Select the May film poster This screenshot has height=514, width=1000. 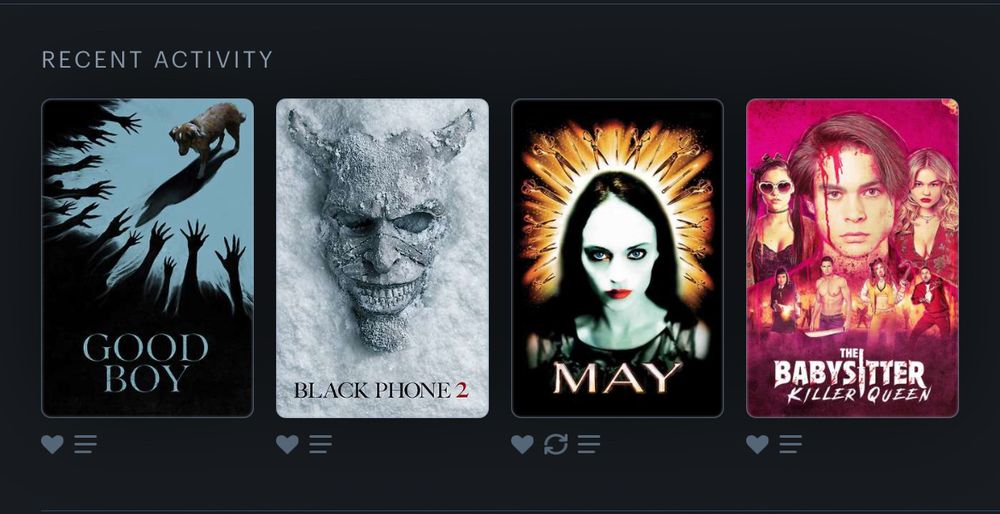(617, 258)
